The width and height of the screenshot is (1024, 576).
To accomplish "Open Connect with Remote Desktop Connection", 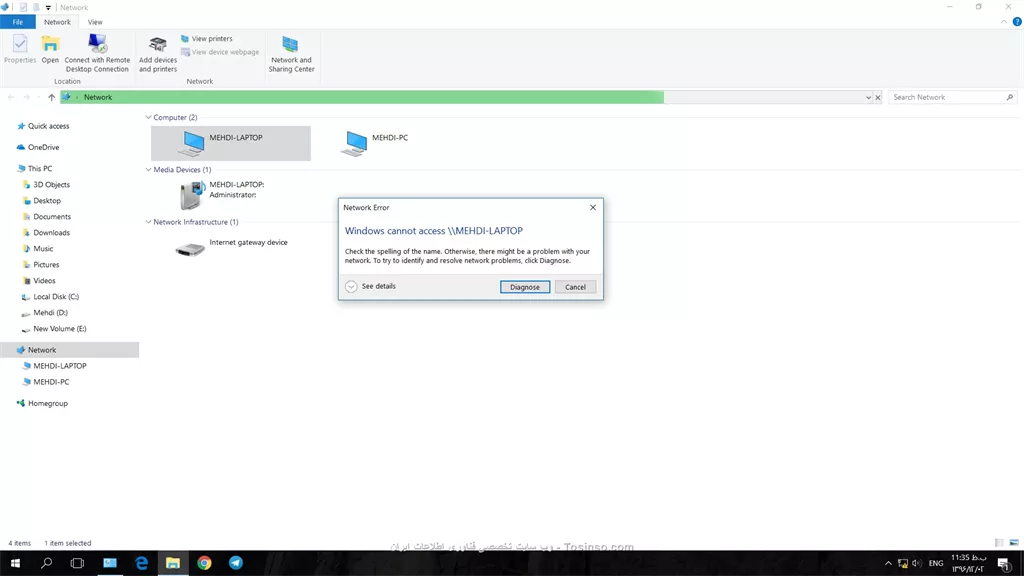I will click(x=97, y=53).
